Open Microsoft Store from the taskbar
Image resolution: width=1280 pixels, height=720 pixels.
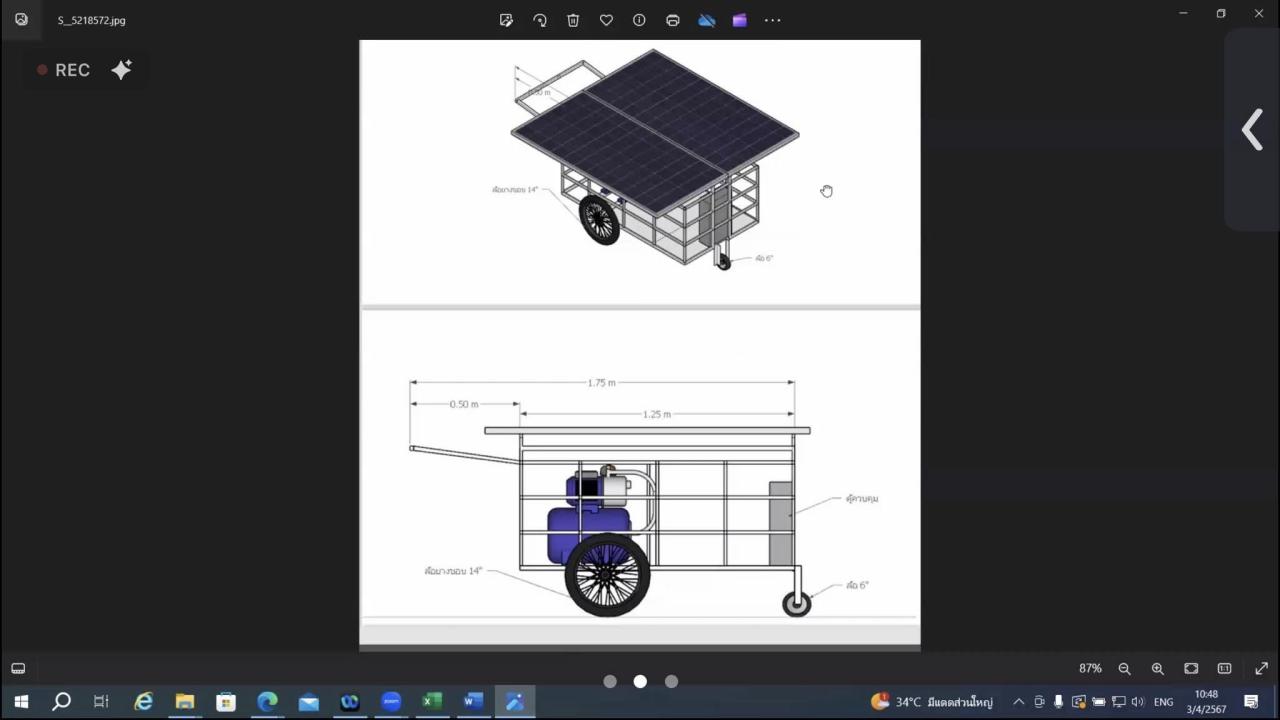[x=226, y=702]
